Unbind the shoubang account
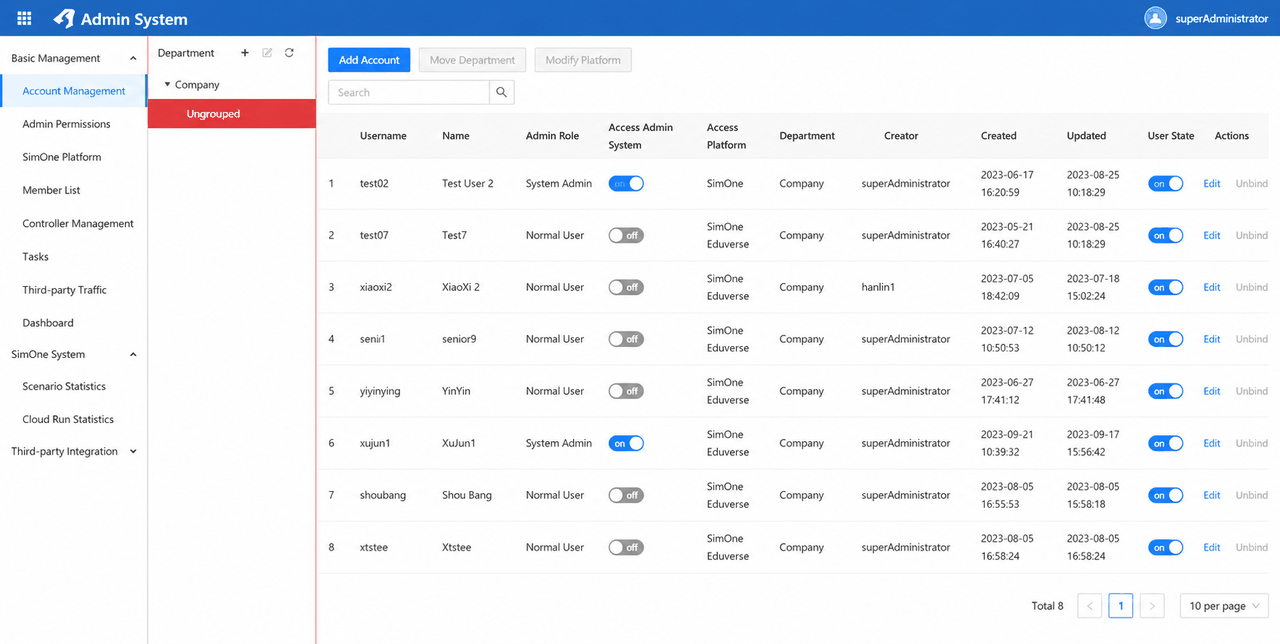This screenshot has height=644, width=1280. (x=1252, y=495)
